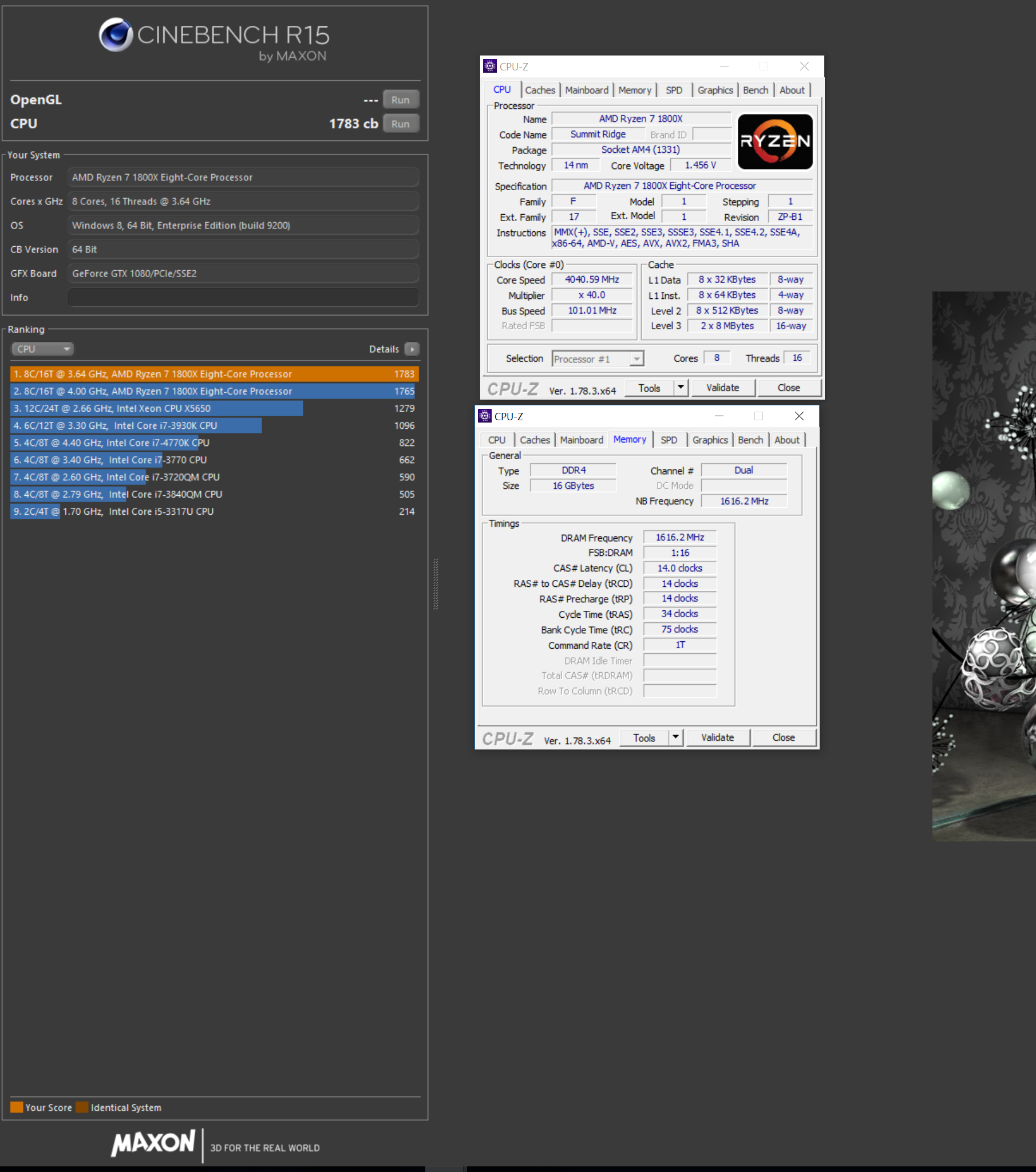
Task: Click the Close button in the Memory CPU-Z window
Action: [783, 737]
